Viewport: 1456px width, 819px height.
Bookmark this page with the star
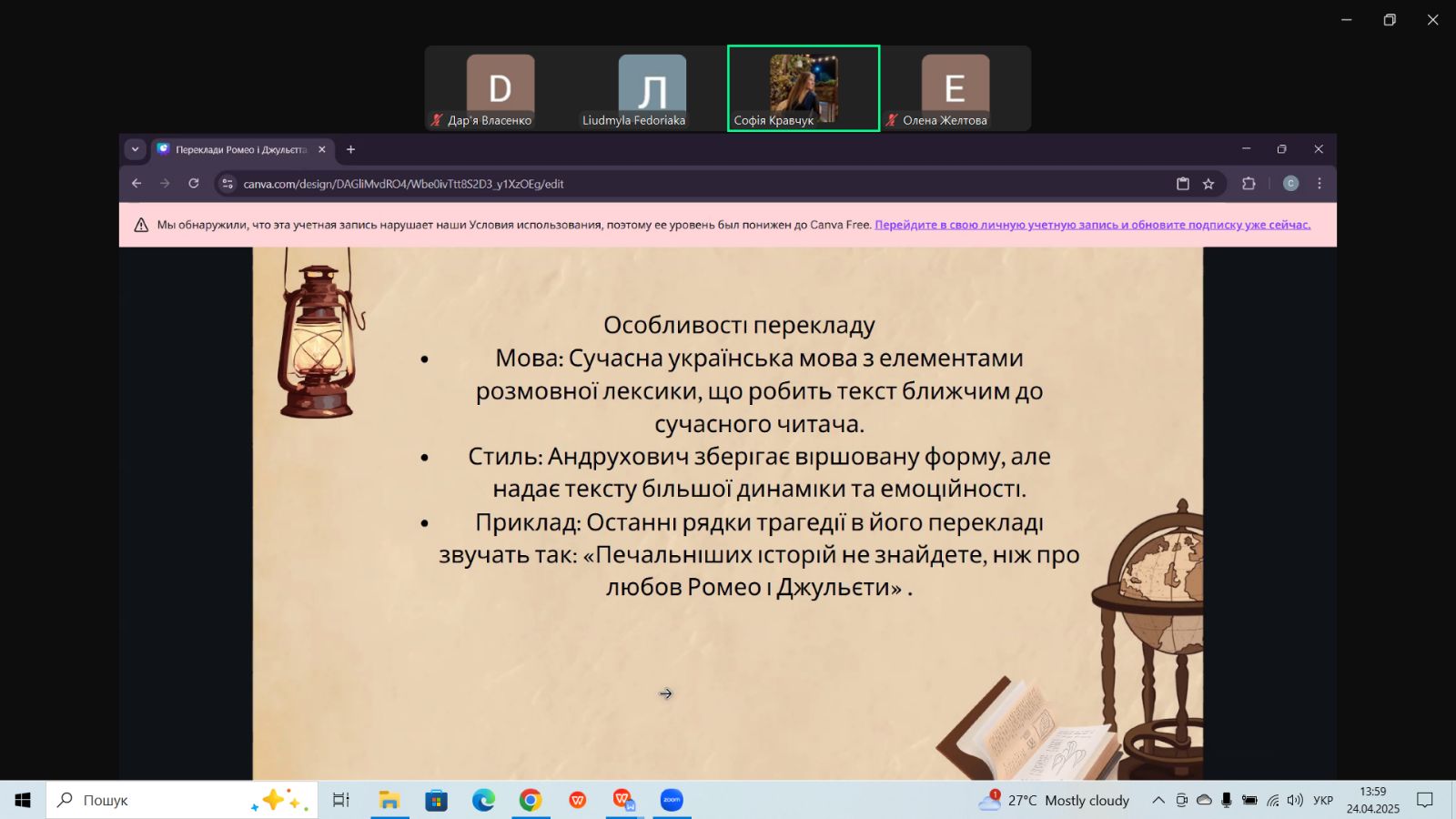click(x=1208, y=184)
